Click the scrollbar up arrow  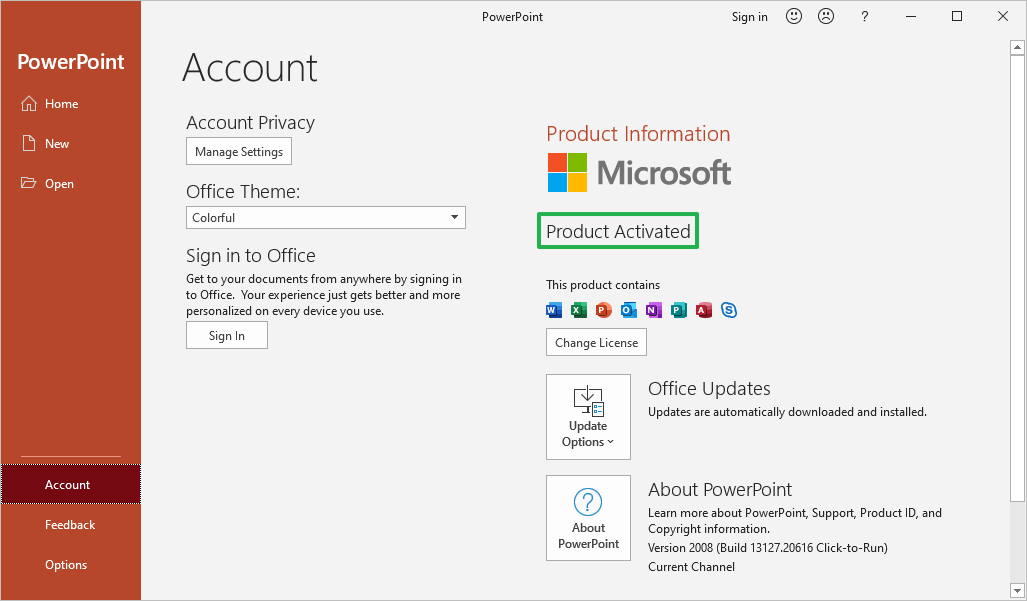tap(1017, 47)
